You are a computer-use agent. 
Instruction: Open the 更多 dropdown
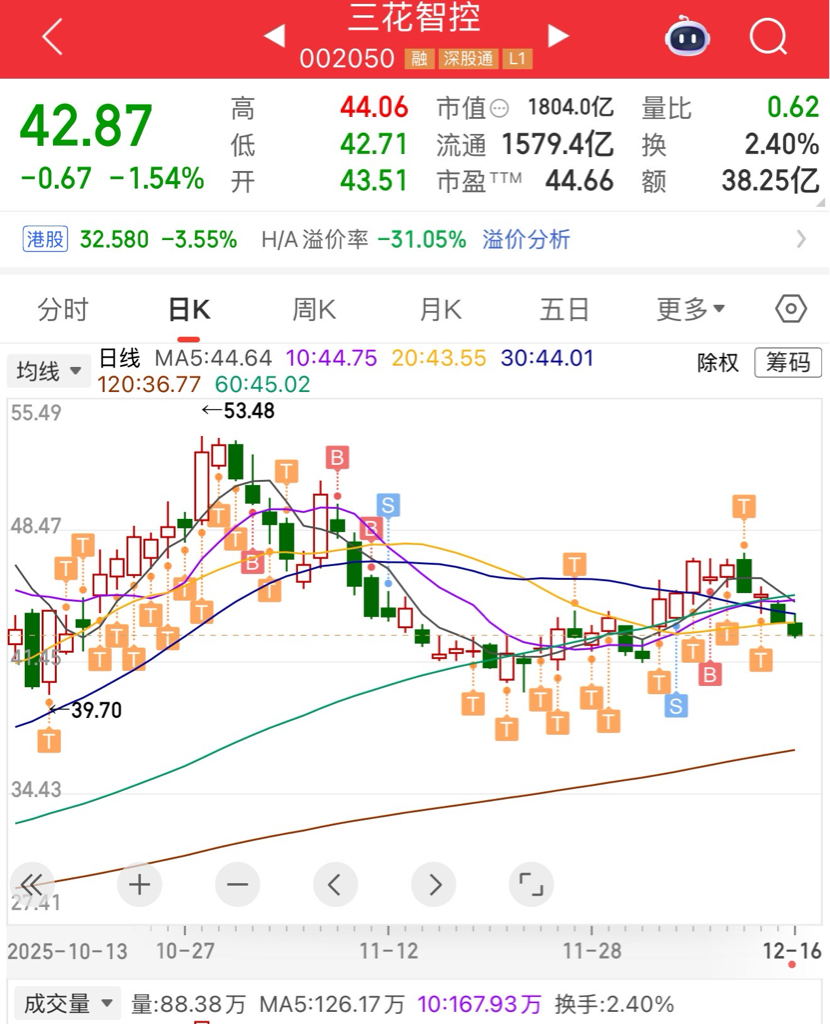[690, 309]
